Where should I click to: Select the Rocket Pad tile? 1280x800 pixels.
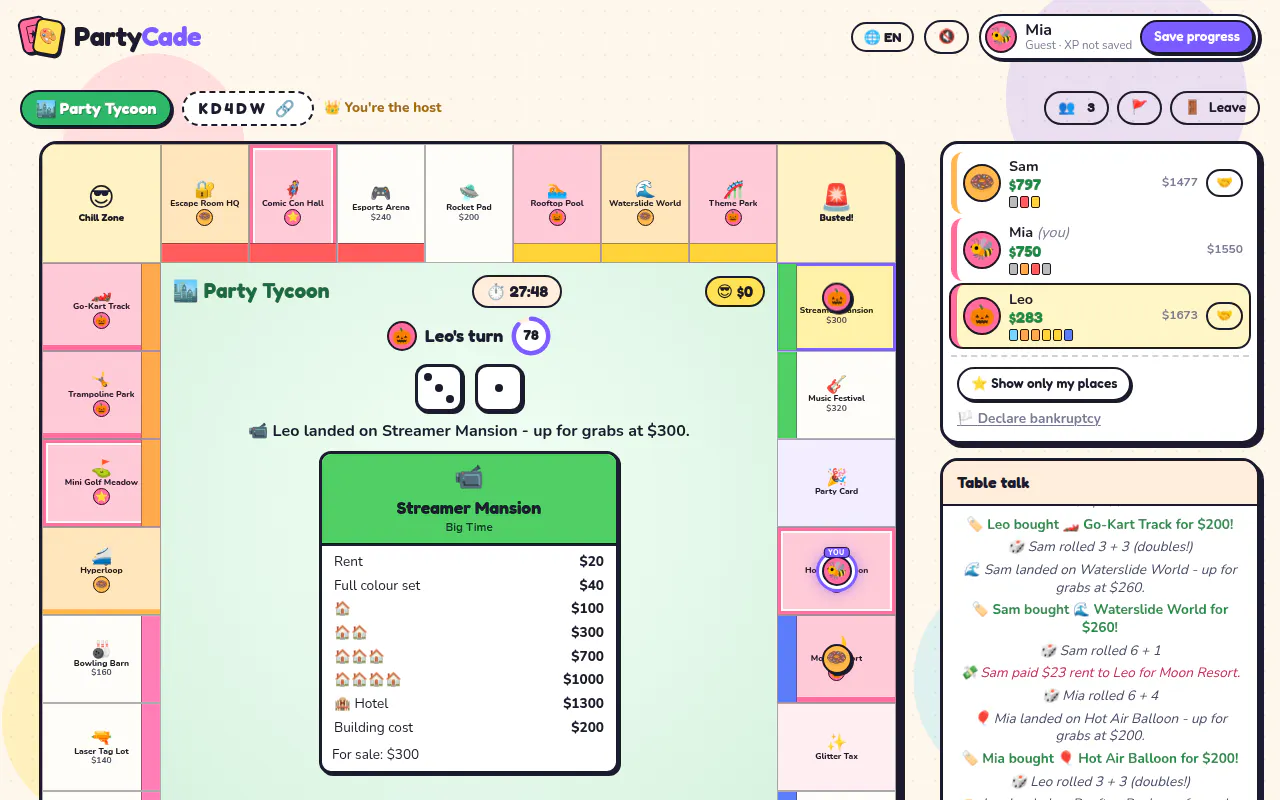tap(469, 203)
